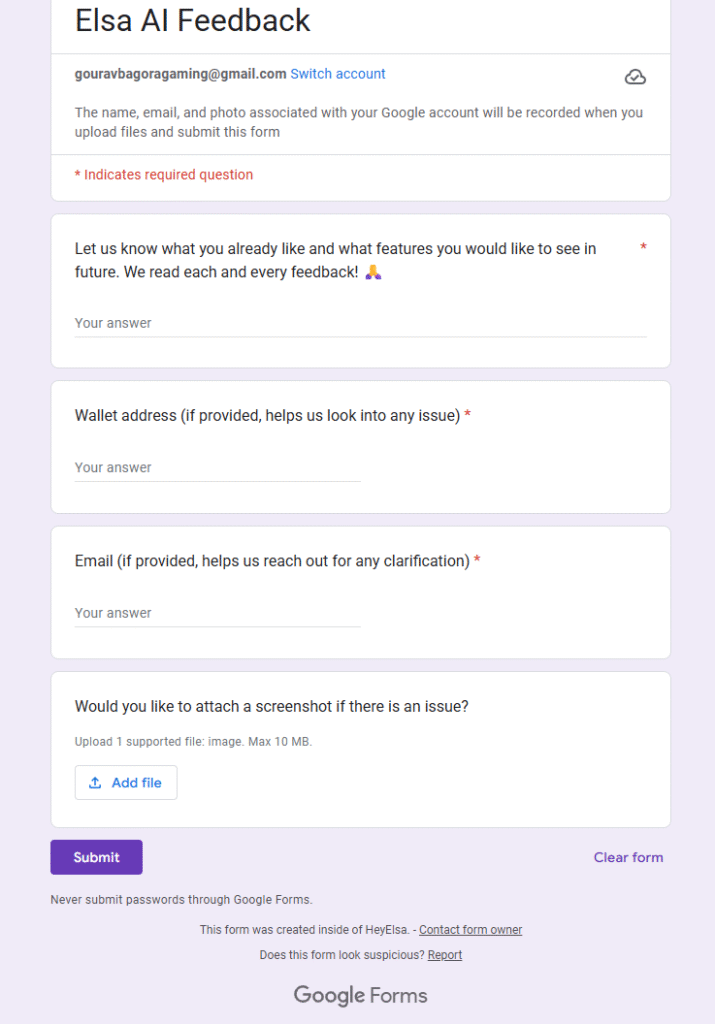Report this form as suspicious
The height and width of the screenshot is (1024, 715).
(x=445, y=955)
